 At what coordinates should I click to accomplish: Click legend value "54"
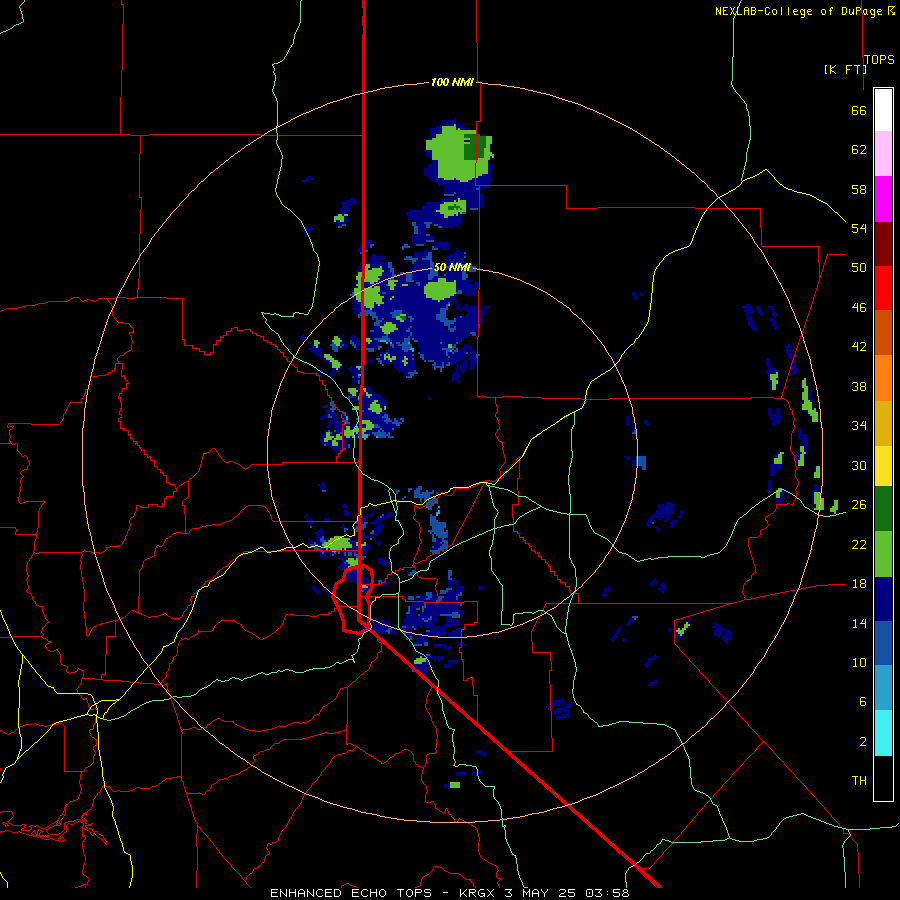(x=859, y=228)
